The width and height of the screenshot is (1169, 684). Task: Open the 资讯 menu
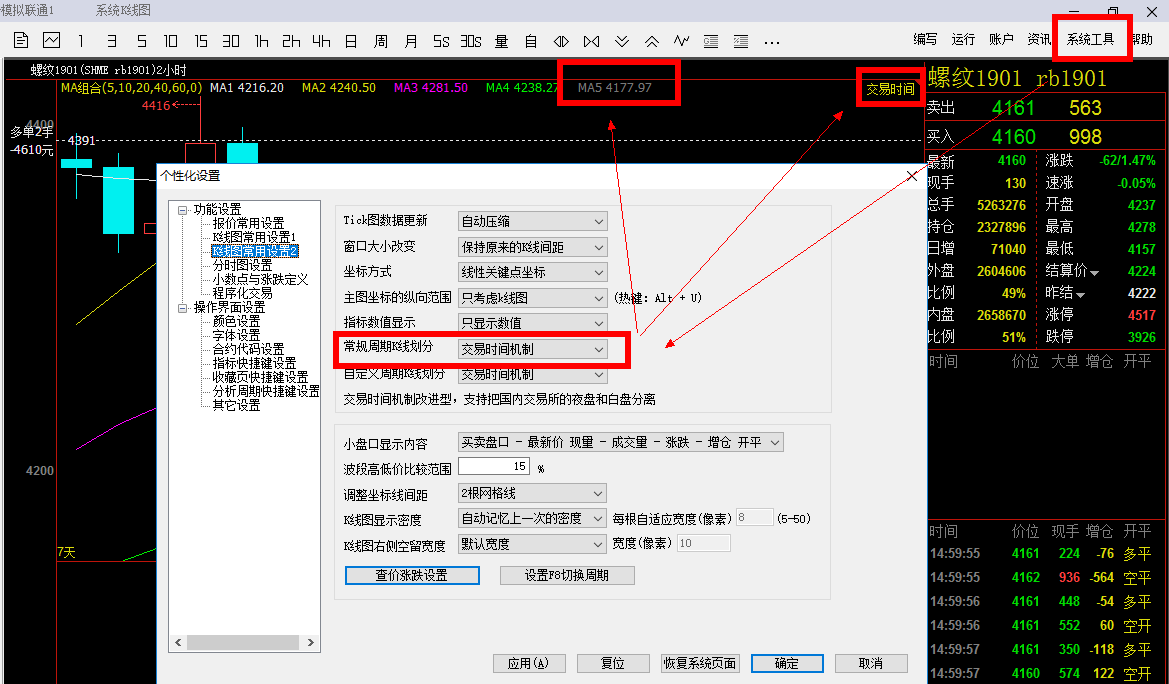tap(1039, 40)
